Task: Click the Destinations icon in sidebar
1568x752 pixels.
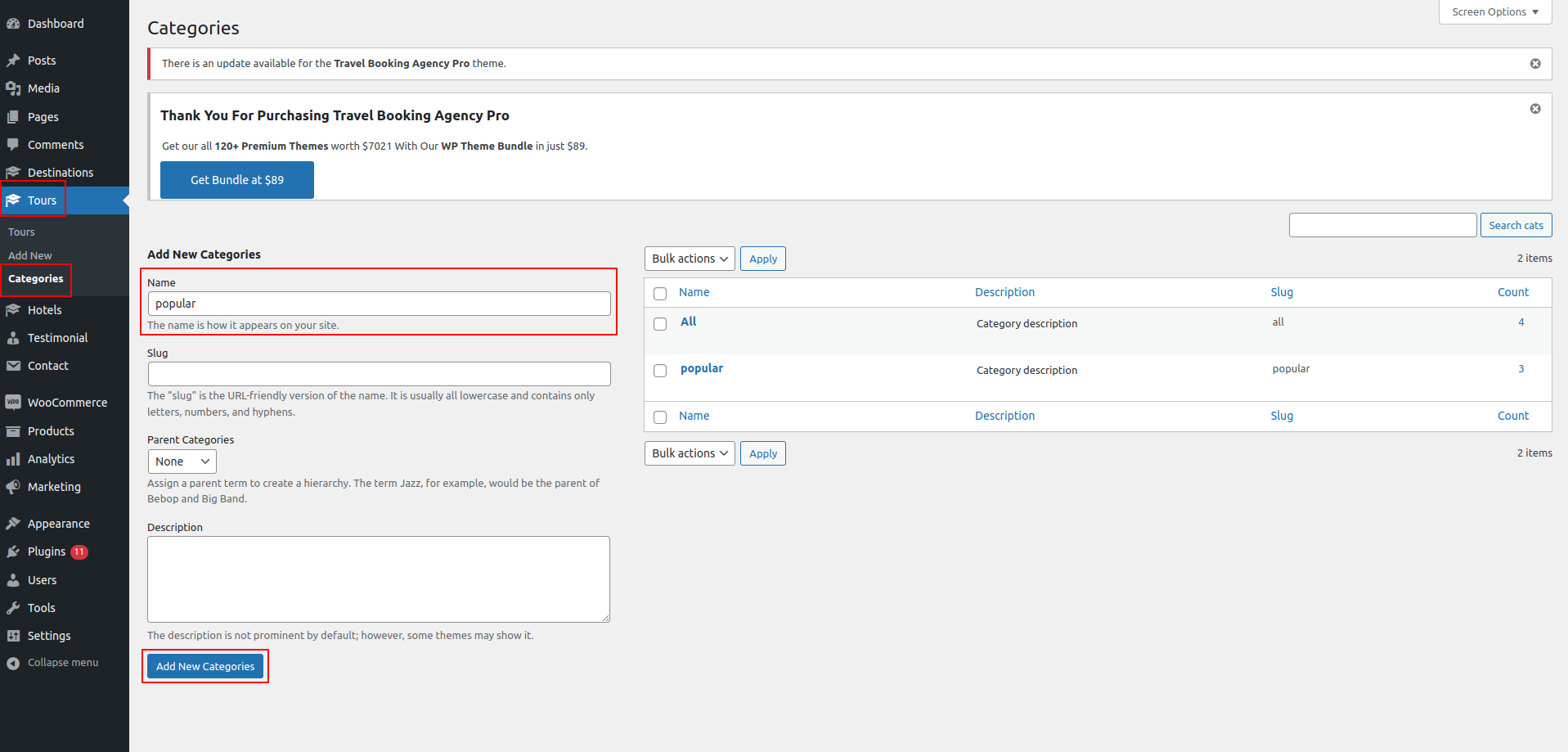Action: coord(13,173)
